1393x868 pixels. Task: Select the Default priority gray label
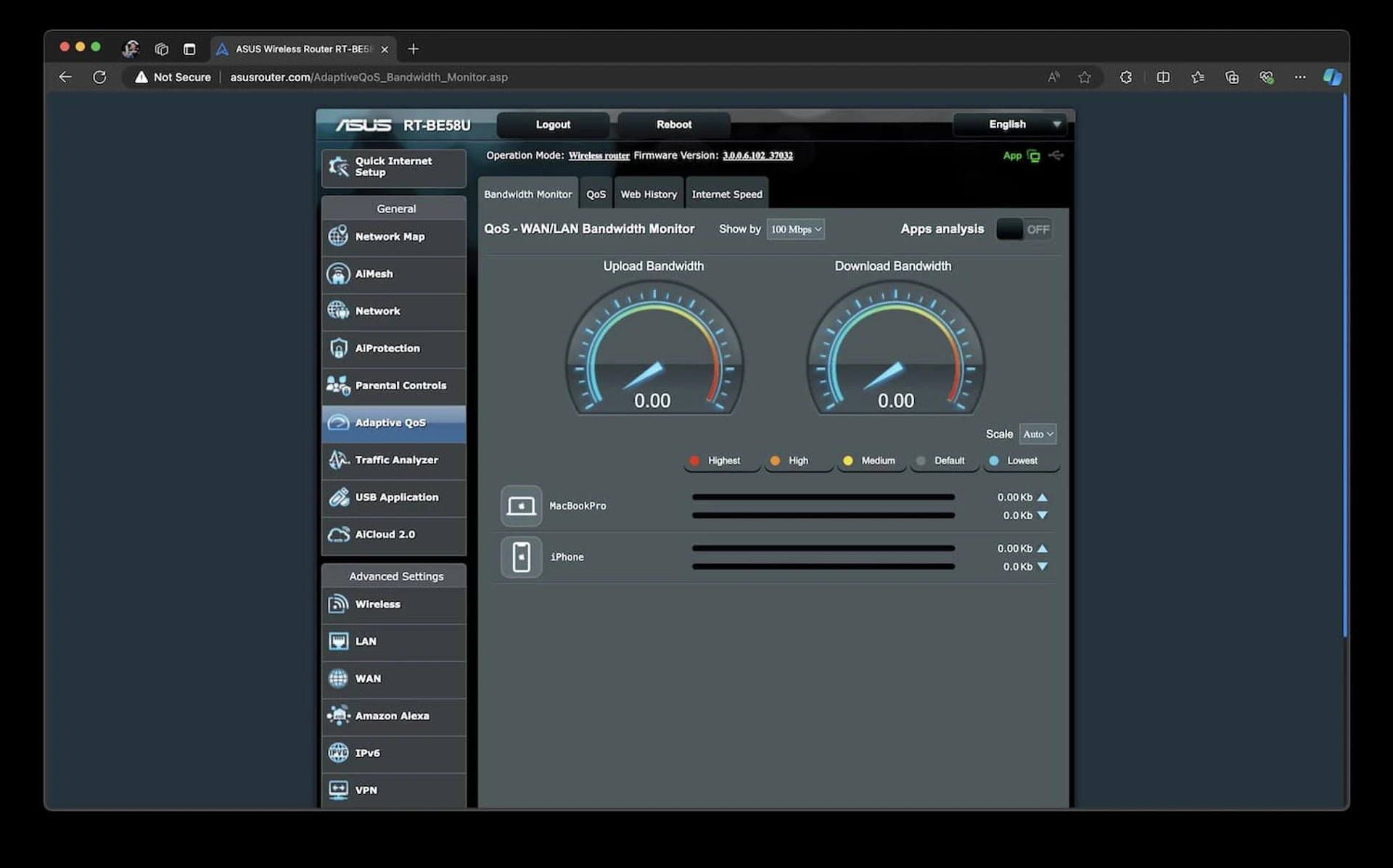click(x=945, y=460)
